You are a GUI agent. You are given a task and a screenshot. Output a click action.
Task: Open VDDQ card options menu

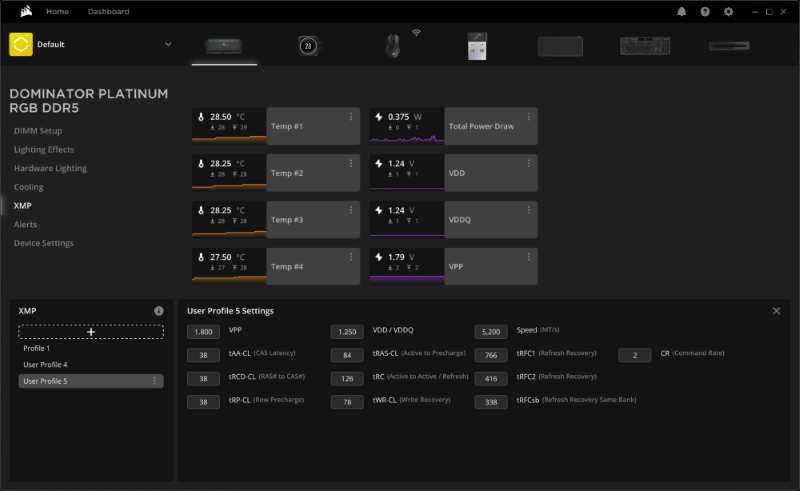pyautogui.click(x=529, y=210)
